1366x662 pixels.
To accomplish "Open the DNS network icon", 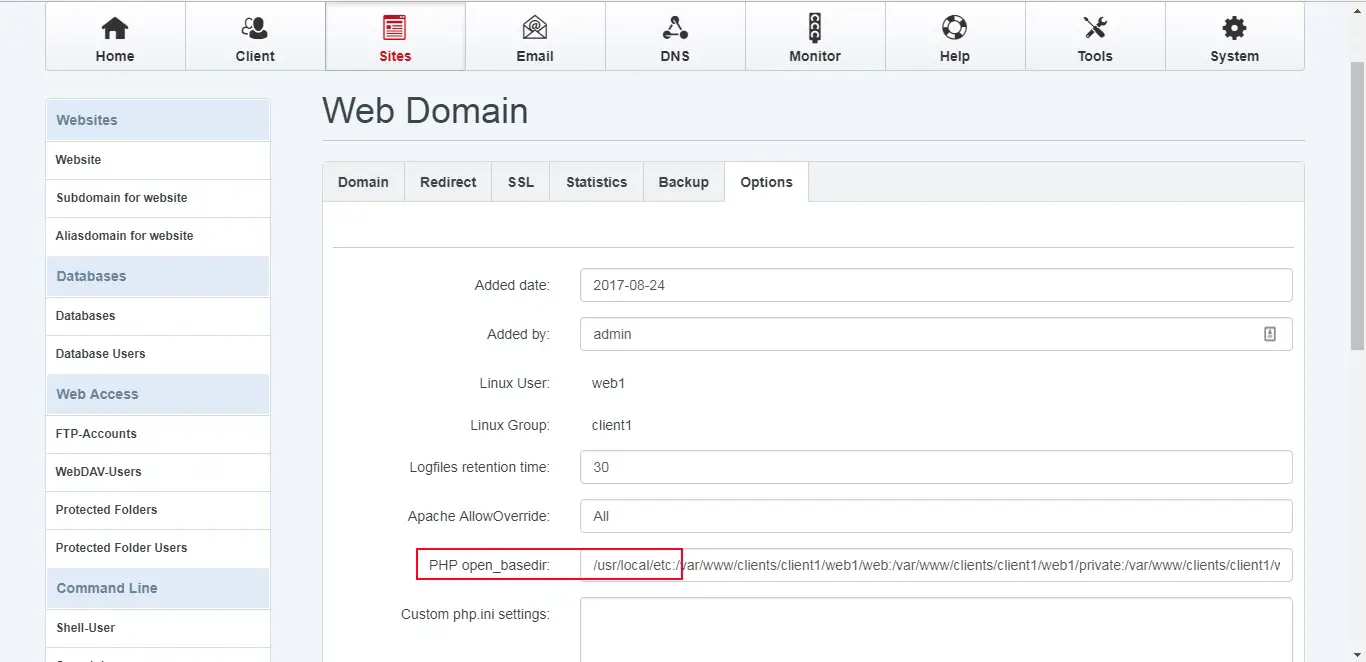I will 675,28.
